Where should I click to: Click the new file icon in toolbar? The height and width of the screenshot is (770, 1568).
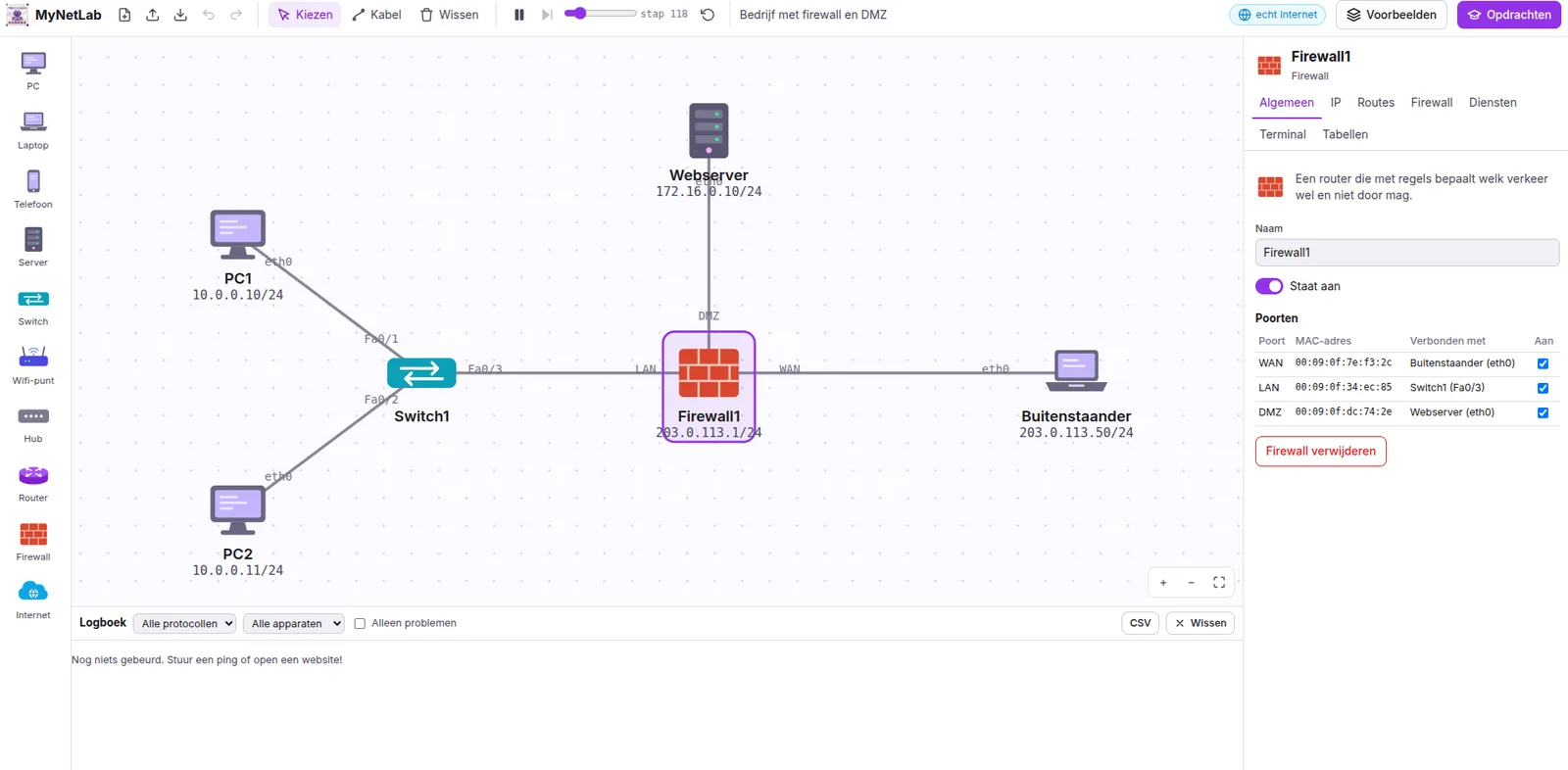(124, 15)
